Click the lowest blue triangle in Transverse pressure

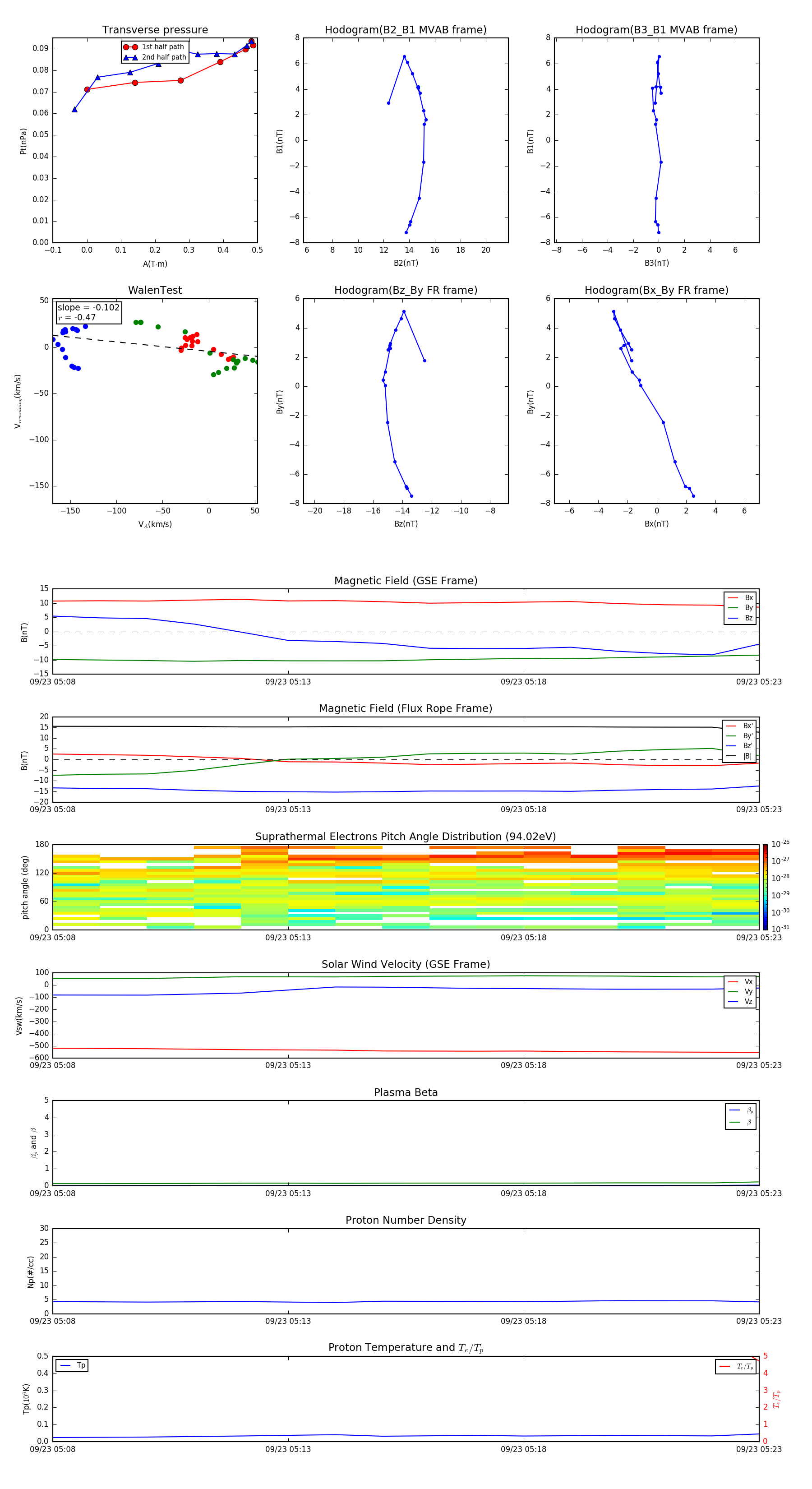coord(74,109)
